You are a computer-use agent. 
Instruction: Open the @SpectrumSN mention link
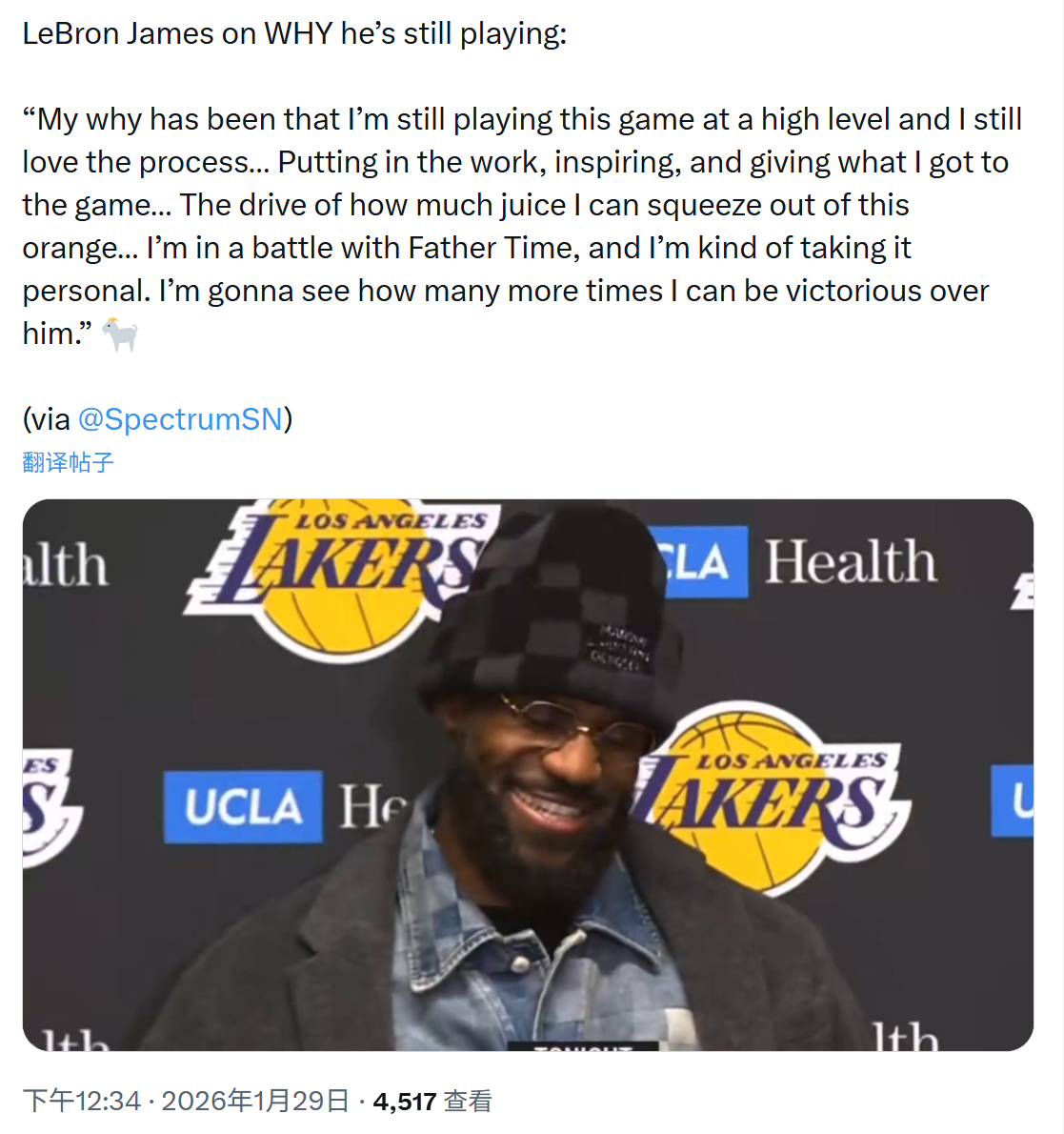click(180, 419)
